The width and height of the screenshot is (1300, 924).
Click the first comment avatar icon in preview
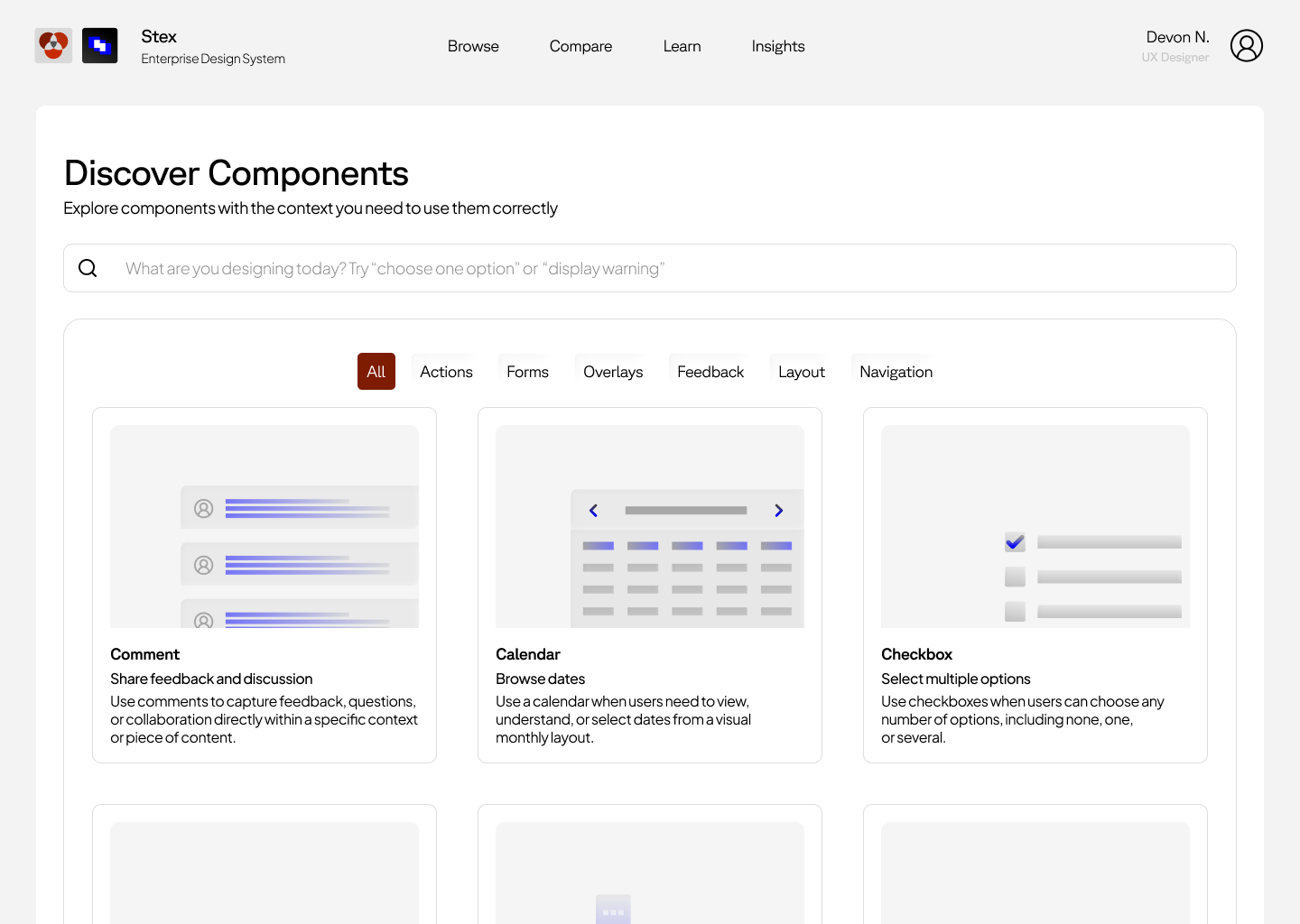(x=204, y=509)
